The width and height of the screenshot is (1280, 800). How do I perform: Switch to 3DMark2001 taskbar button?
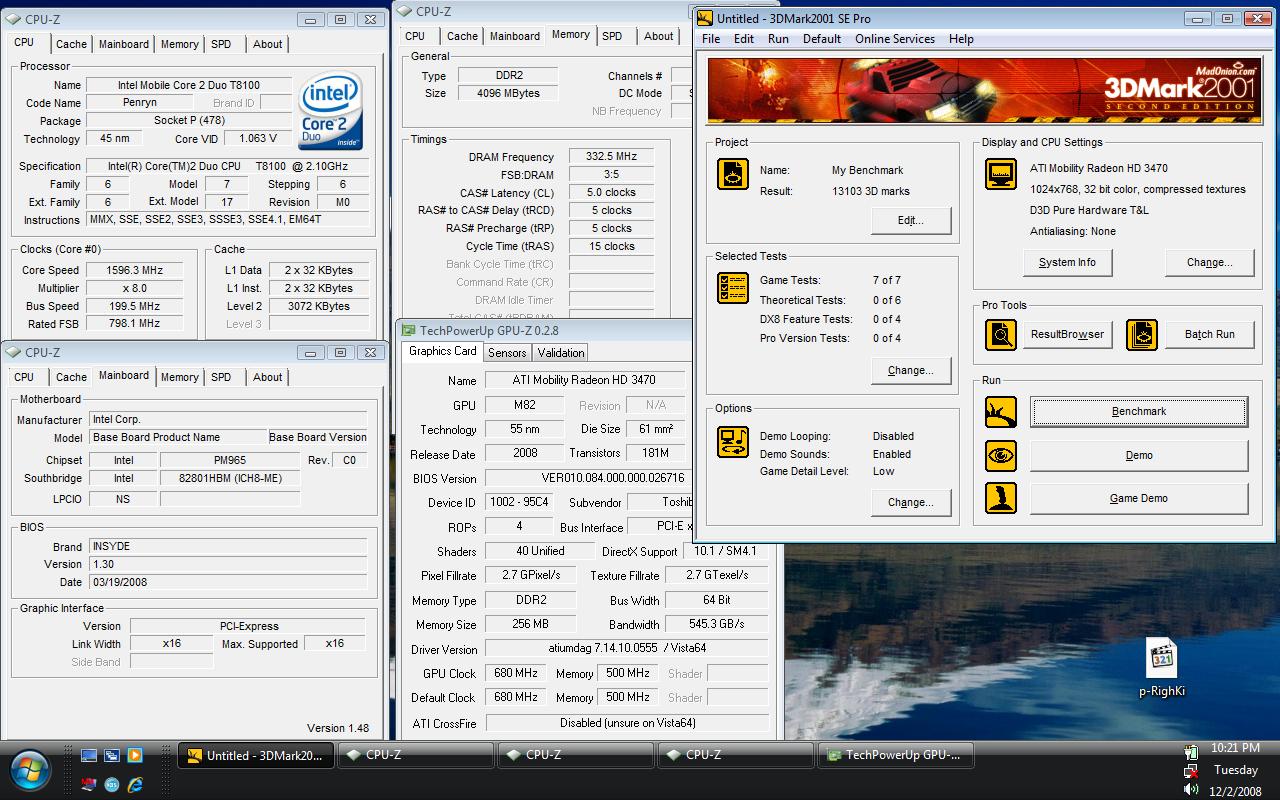coord(256,756)
